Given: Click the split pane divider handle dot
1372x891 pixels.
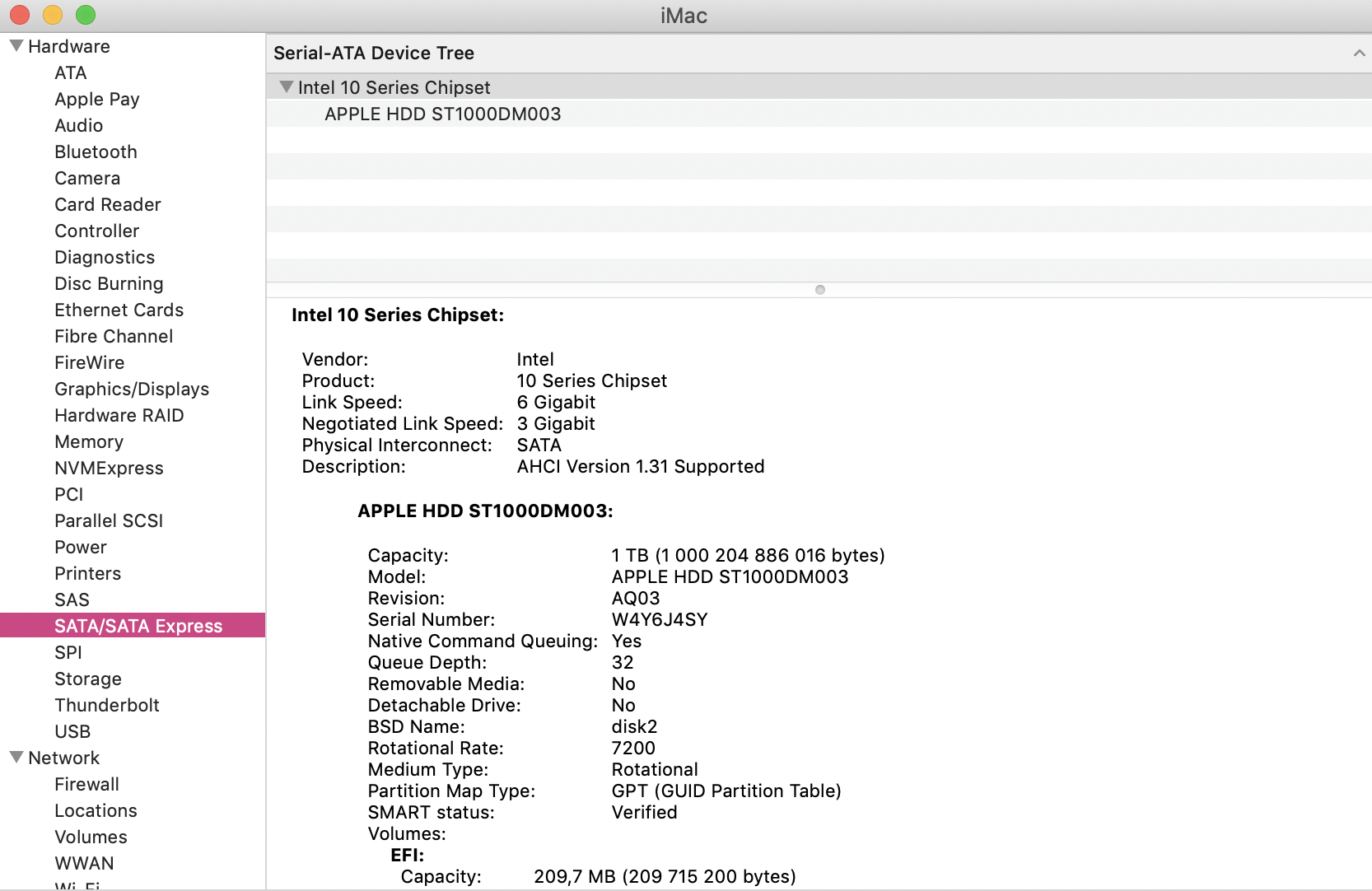Looking at the screenshot, I should (819, 290).
